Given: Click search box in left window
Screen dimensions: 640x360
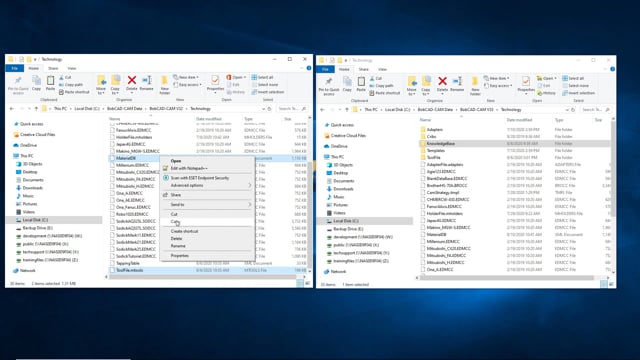Looking at the screenshot, I should [x=292, y=109].
